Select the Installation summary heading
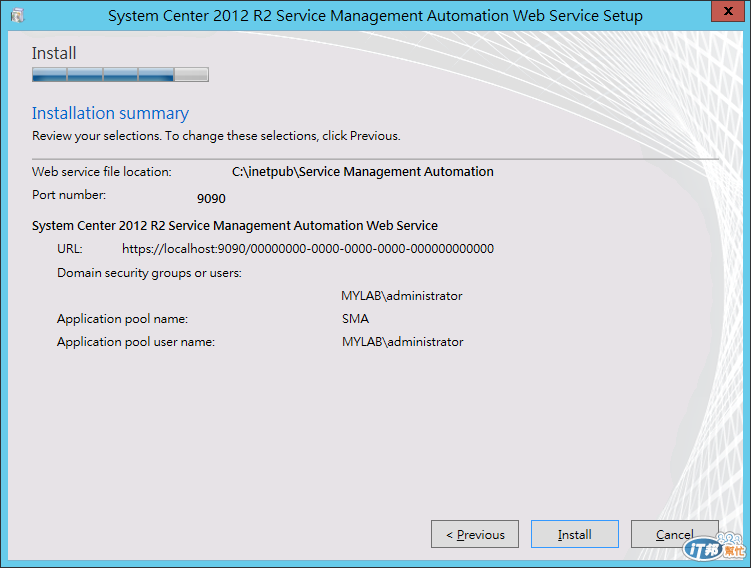The height and width of the screenshot is (568, 751). pyautogui.click(x=110, y=113)
